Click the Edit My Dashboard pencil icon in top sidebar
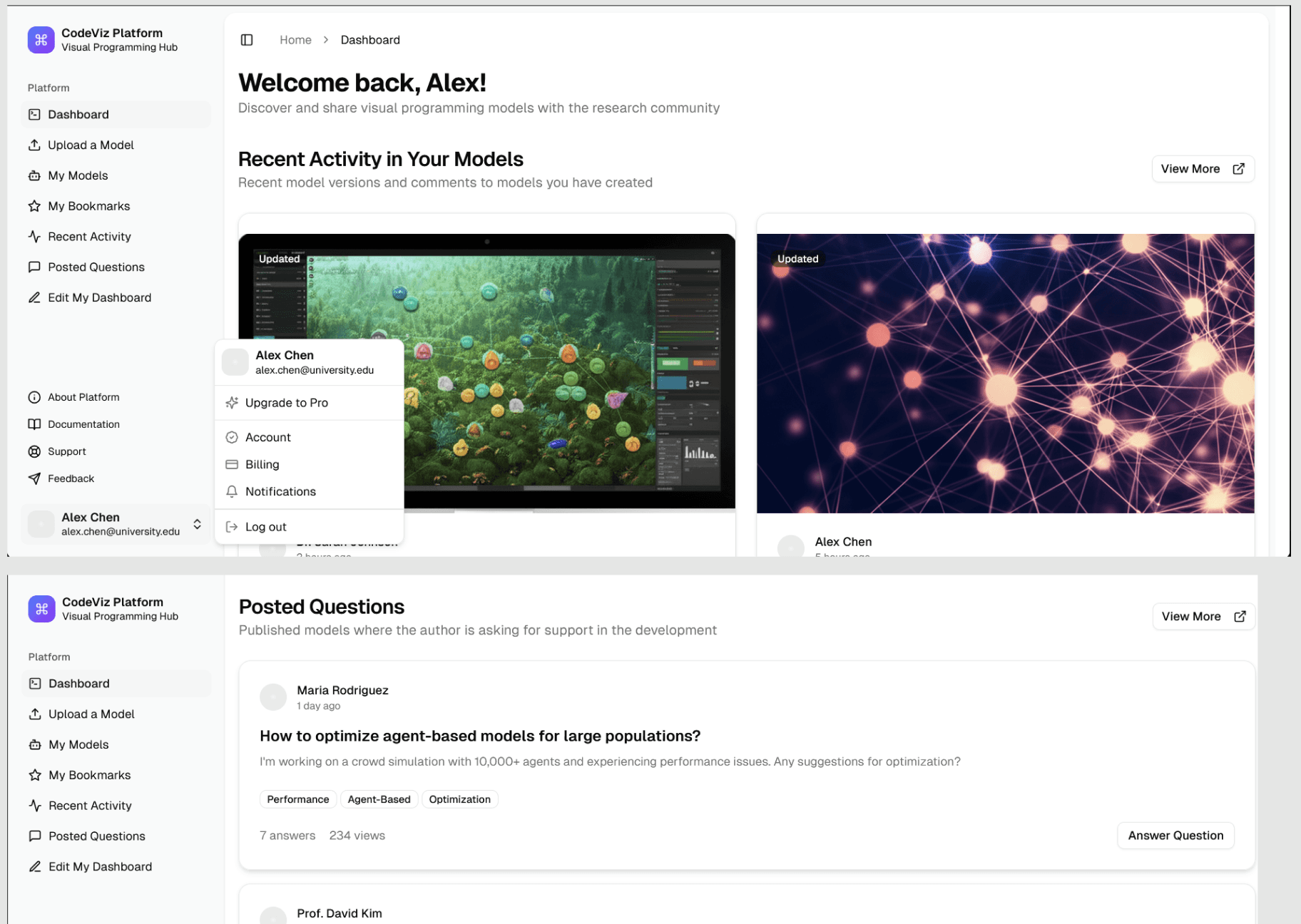 click(34, 297)
